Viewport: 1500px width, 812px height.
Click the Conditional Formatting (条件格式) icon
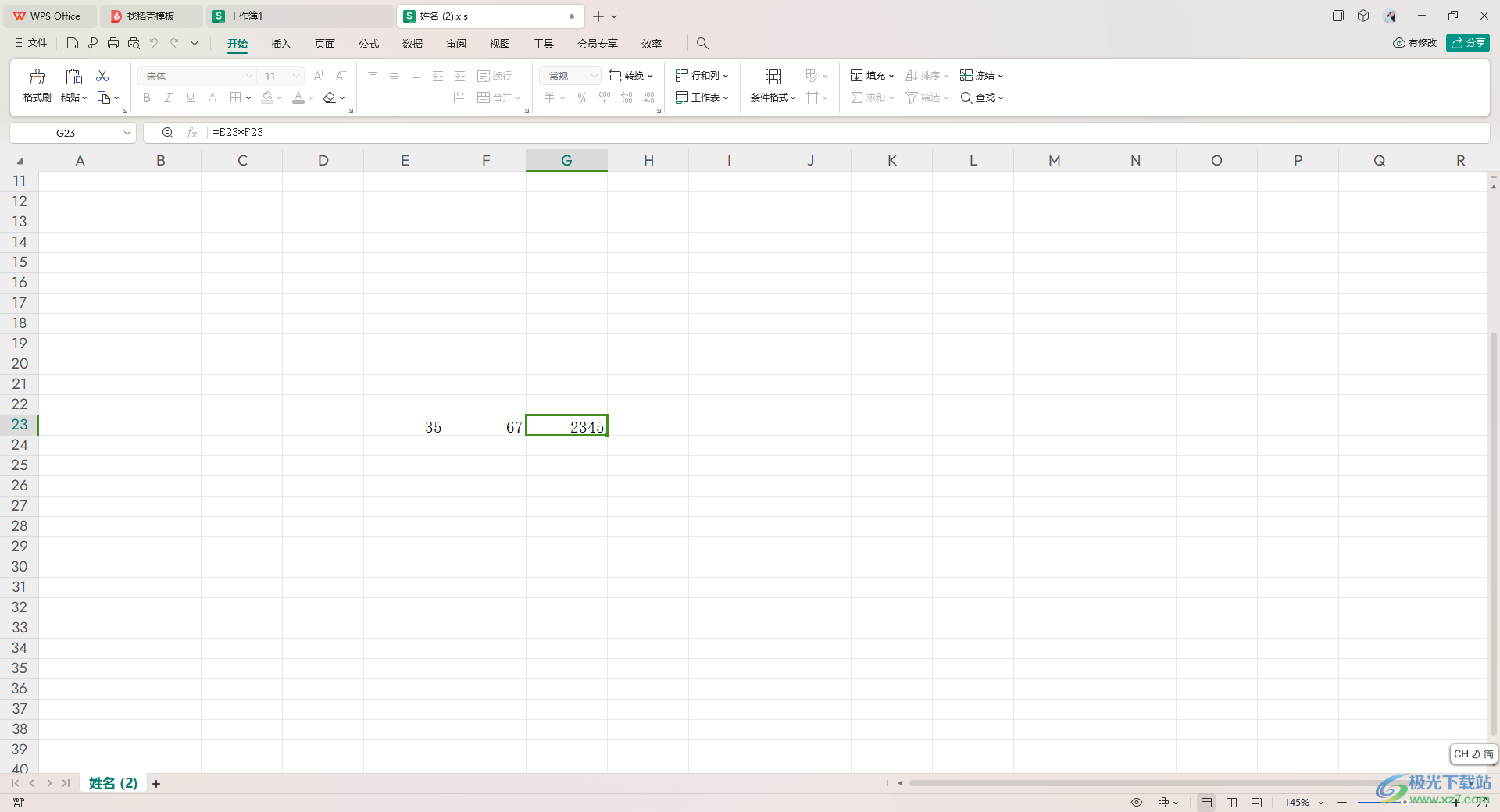[773, 77]
